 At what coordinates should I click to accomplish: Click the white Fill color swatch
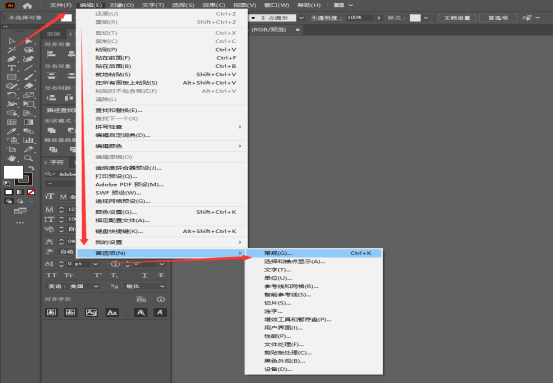coord(13,172)
